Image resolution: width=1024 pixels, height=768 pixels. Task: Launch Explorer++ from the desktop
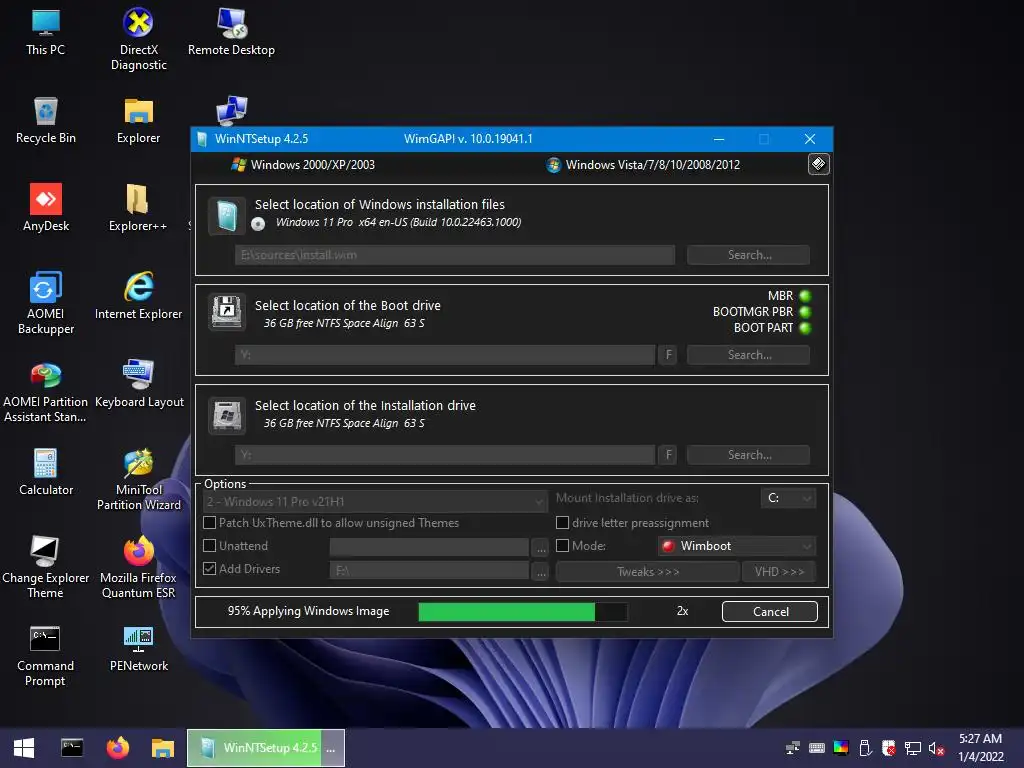[x=138, y=208]
